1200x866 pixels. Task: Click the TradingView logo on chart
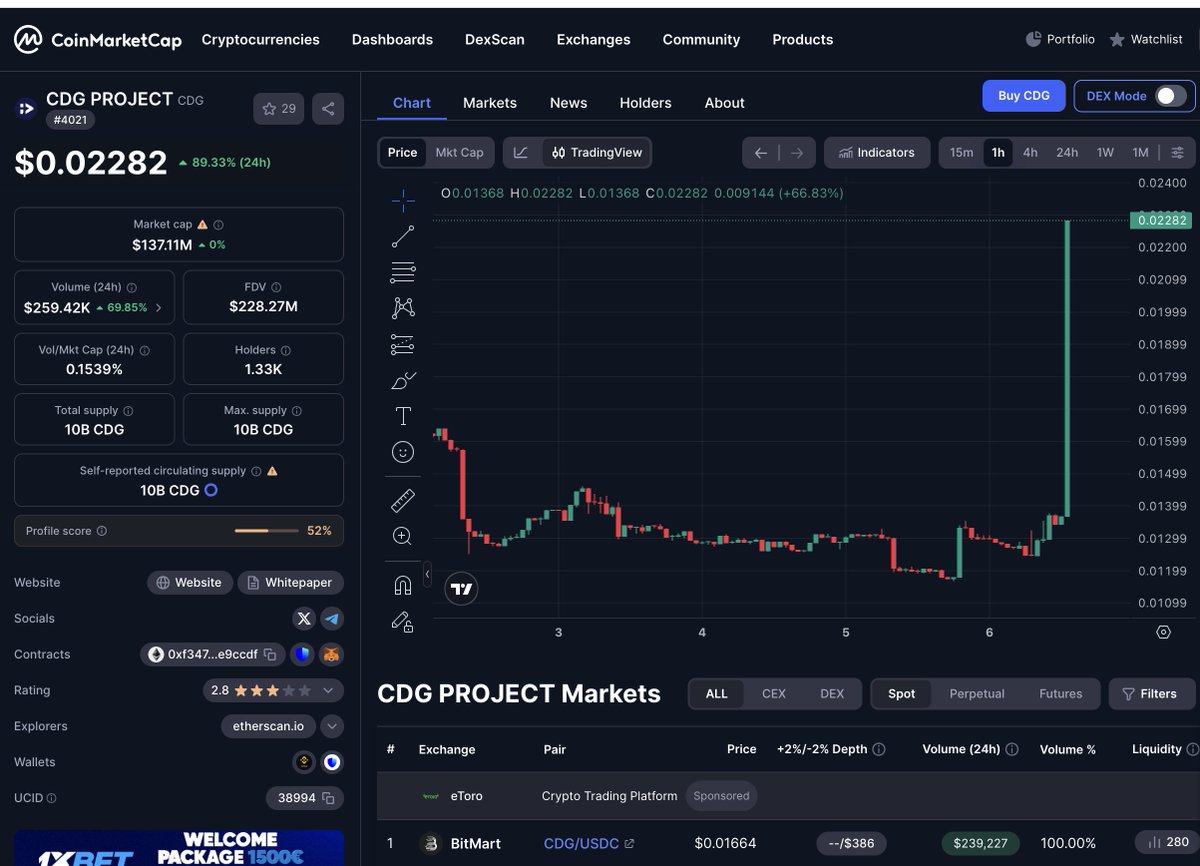click(461, 589)
